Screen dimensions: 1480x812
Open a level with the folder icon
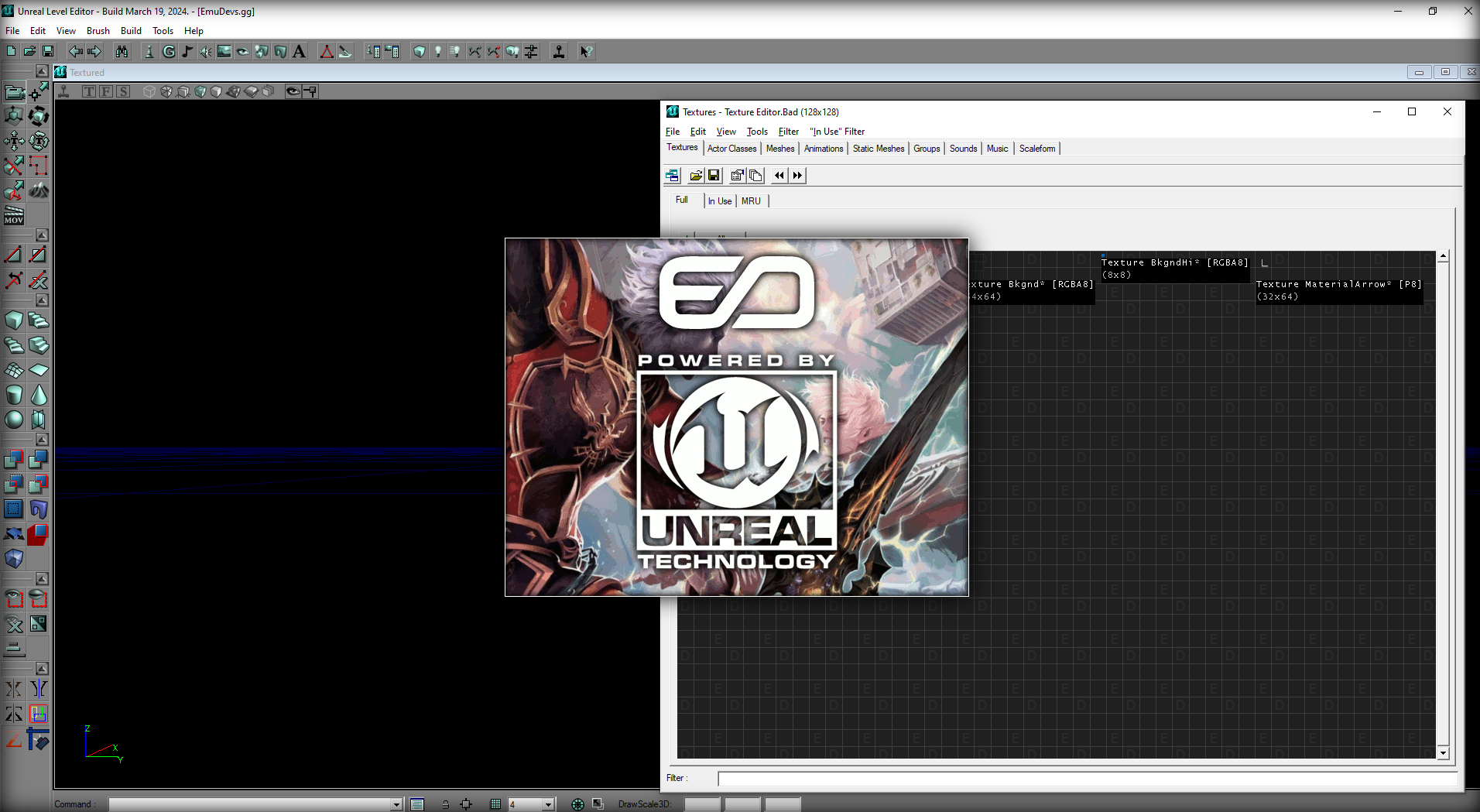click(x=29, y=51)
